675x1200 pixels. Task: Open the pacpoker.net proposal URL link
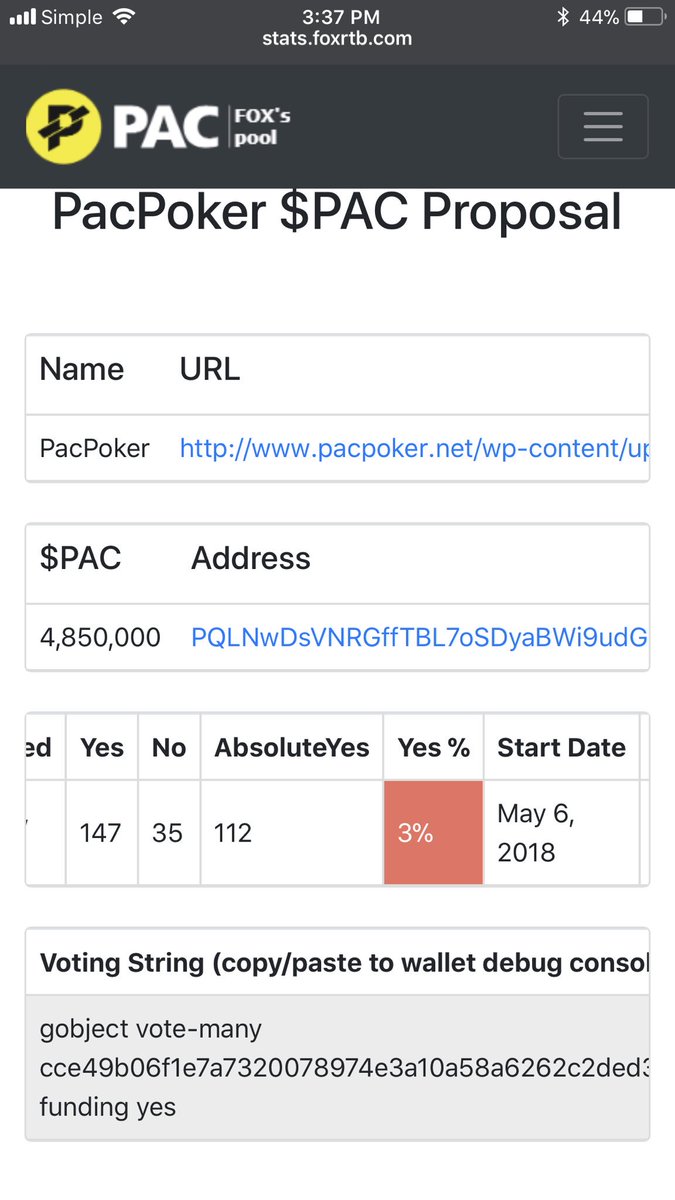pos(414,448)
